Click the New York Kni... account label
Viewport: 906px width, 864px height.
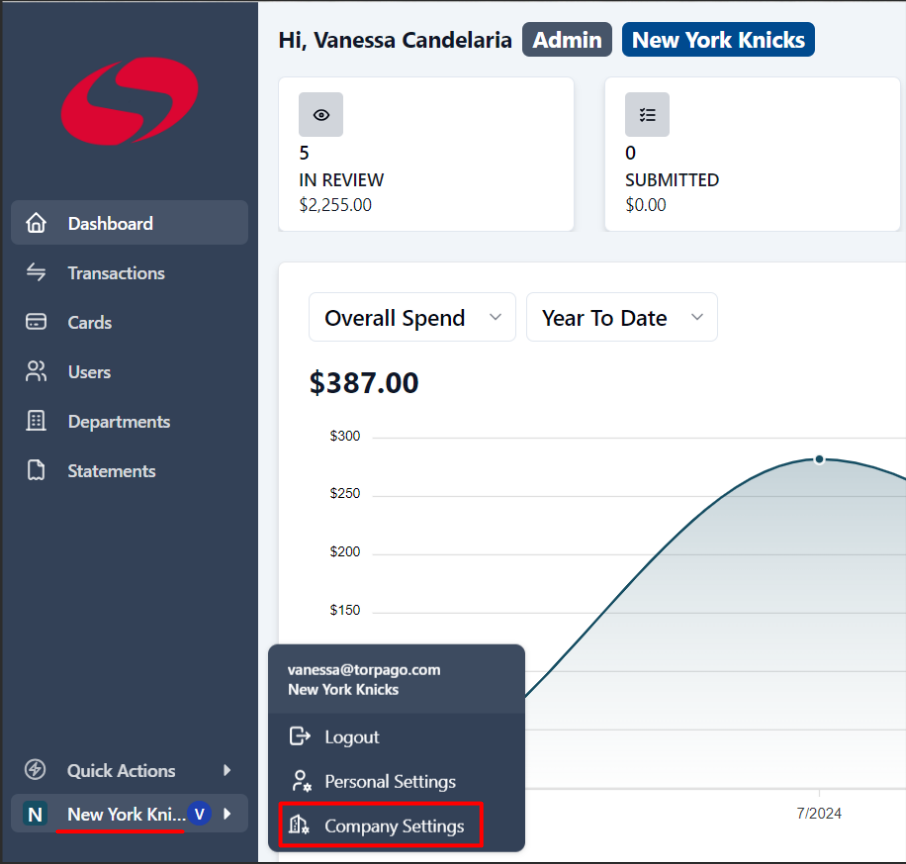click(127, 814)
